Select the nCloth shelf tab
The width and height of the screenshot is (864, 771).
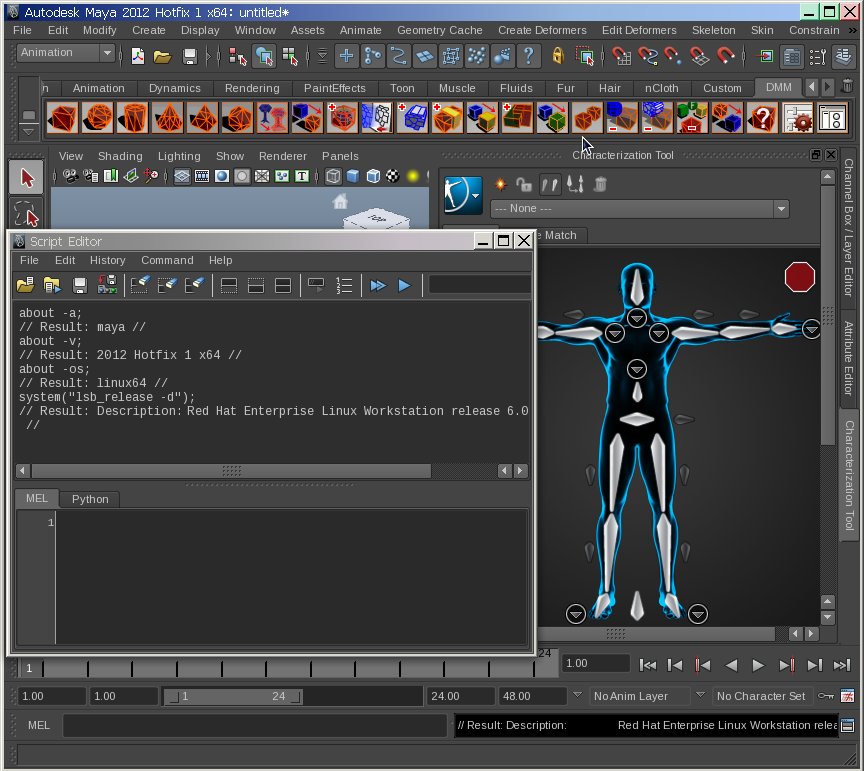pos(661,88)
